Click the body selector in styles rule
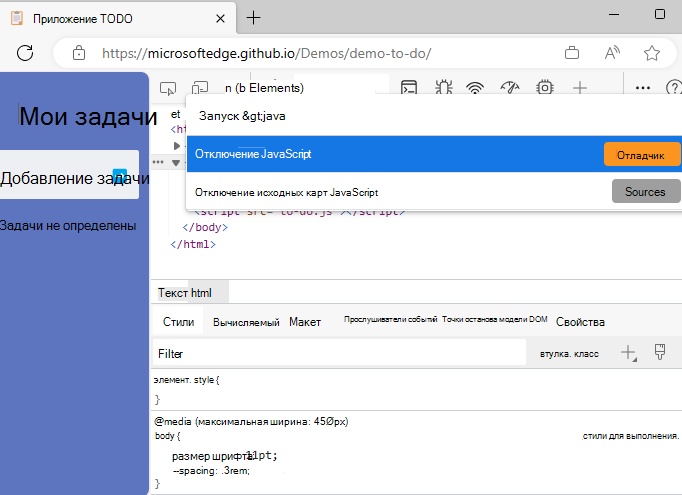 pos(164,436)
